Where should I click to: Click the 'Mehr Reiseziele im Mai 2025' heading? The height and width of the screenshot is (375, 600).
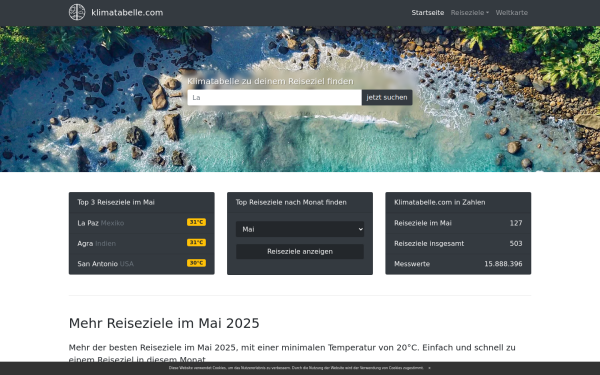coord(164,323)
